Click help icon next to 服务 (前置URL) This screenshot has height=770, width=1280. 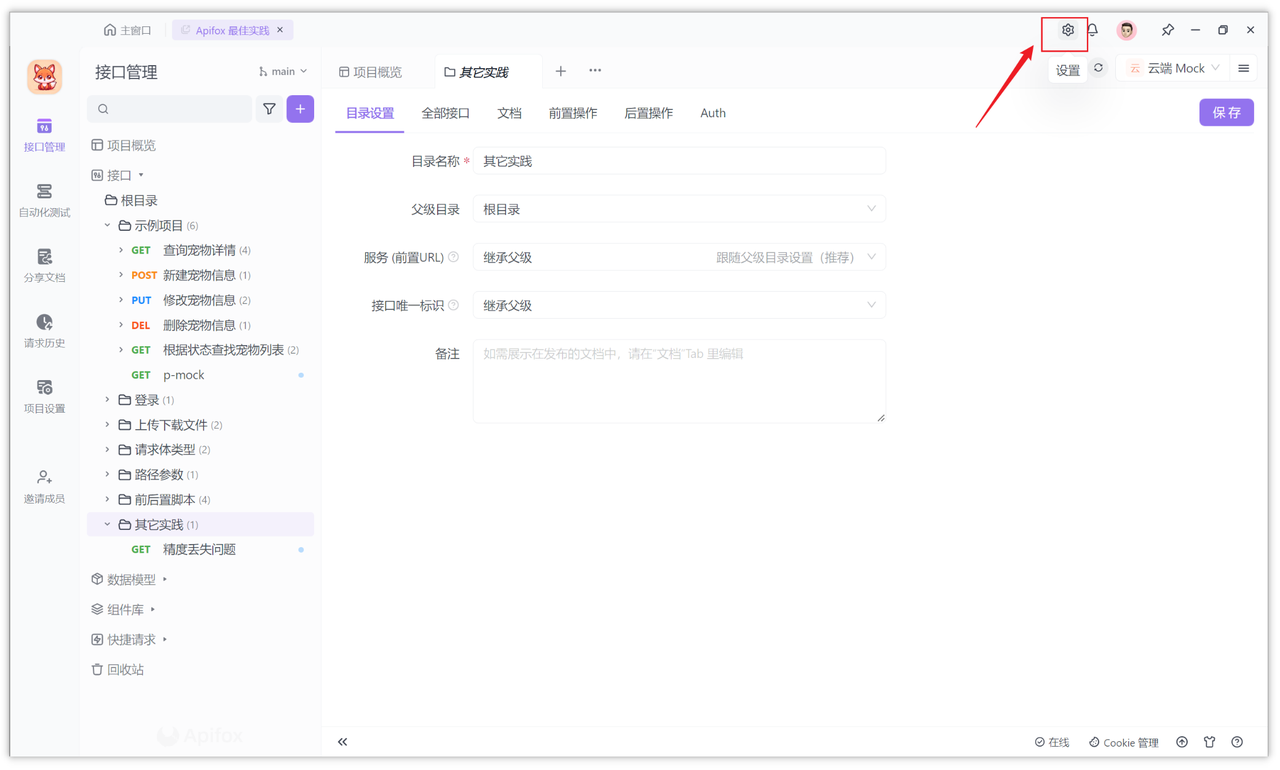pyautogui.click(x=454, y=257)
